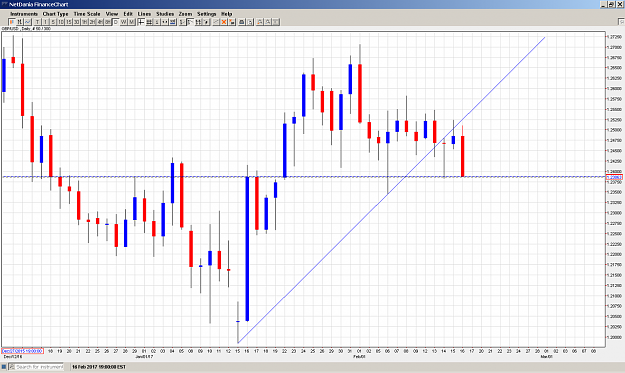Select the candlestick chart type icon
This screenshot has width=625, height=373.
(x=12, y=22)
